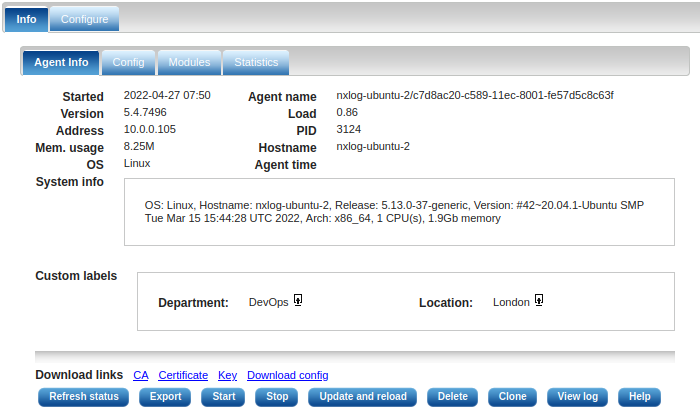
Task: Select the Agent Info sub-tab
Action: click(61, 62)
